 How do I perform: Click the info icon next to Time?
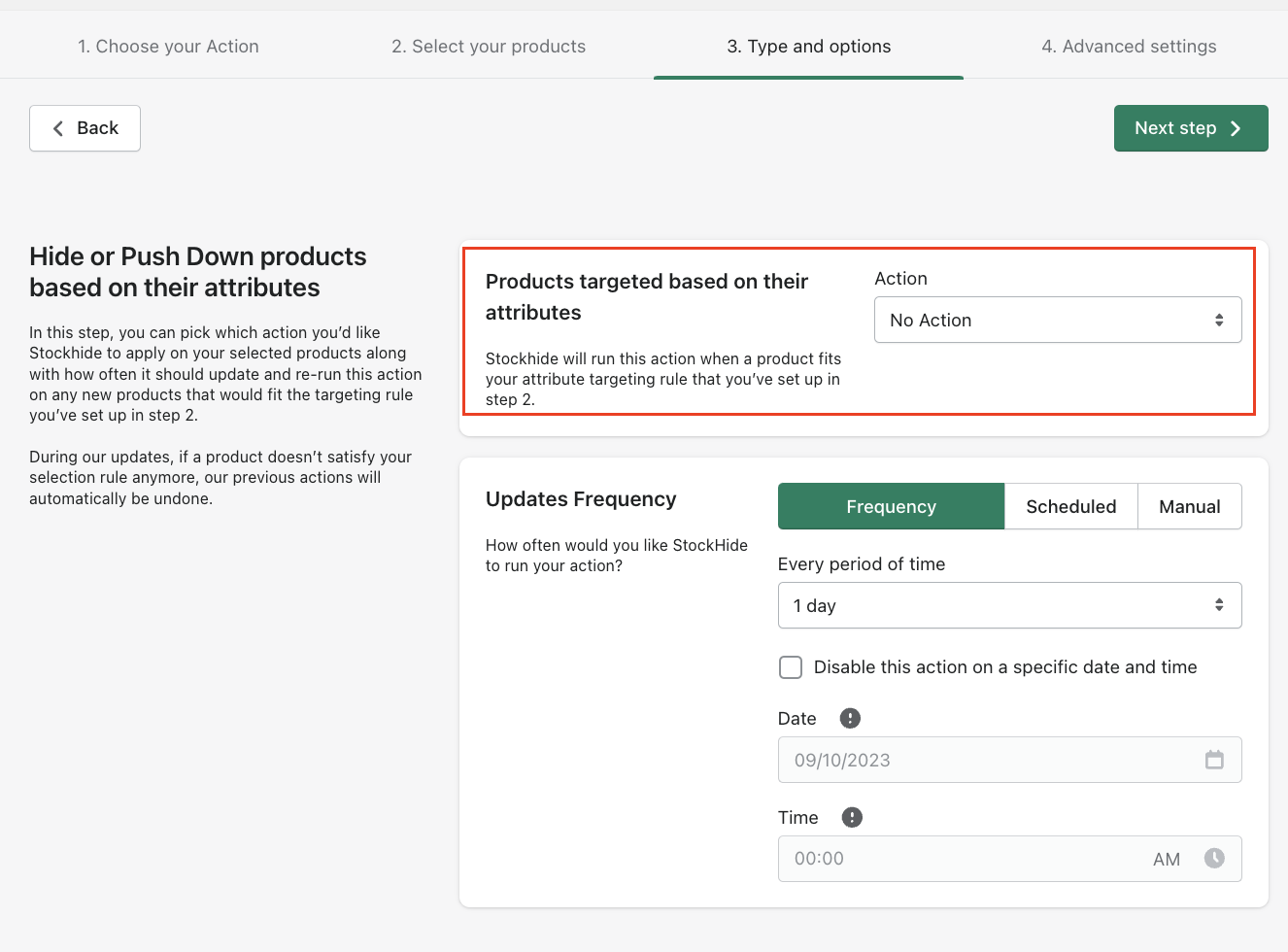(x=852, y=817)
